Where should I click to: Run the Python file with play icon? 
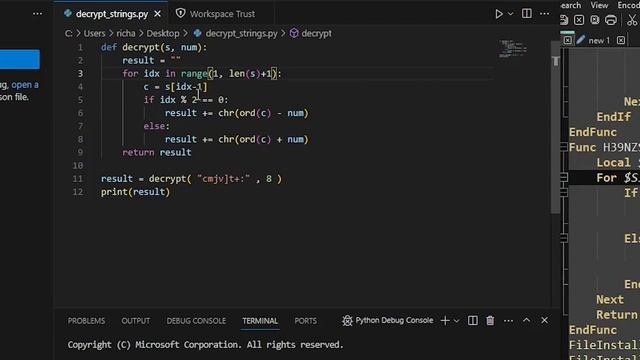tap(499, 14)
